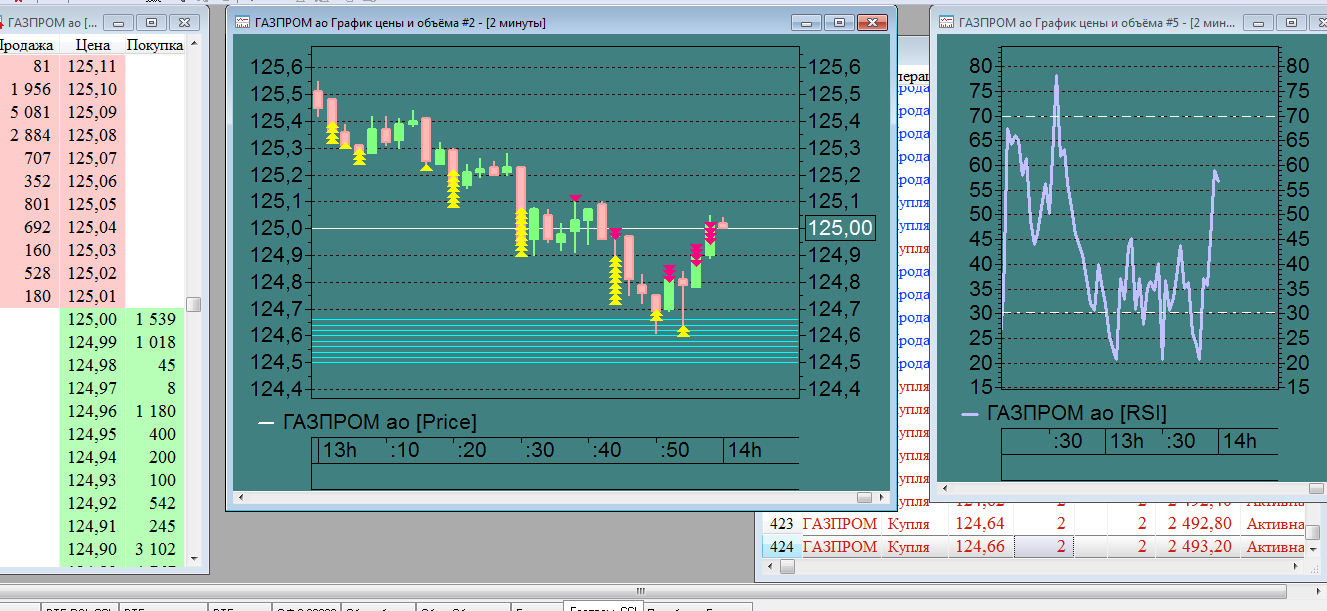Click Купля in order row 423
The height and width of the screenshot is (611, 1327).
coord(908,523)
